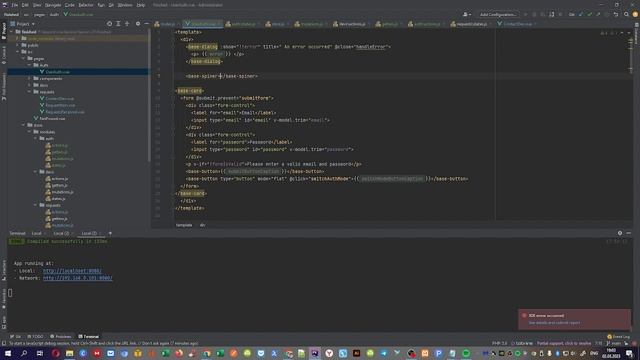The image size is (640, 360).
Task: Open the Edit menu
Action: coord(25,5)
